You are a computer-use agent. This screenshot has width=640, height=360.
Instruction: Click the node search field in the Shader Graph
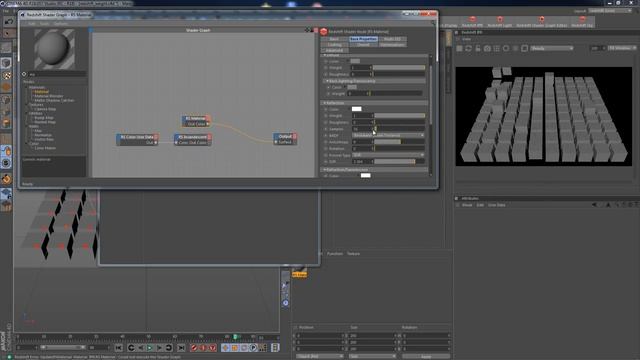click(x=56, y=74)
